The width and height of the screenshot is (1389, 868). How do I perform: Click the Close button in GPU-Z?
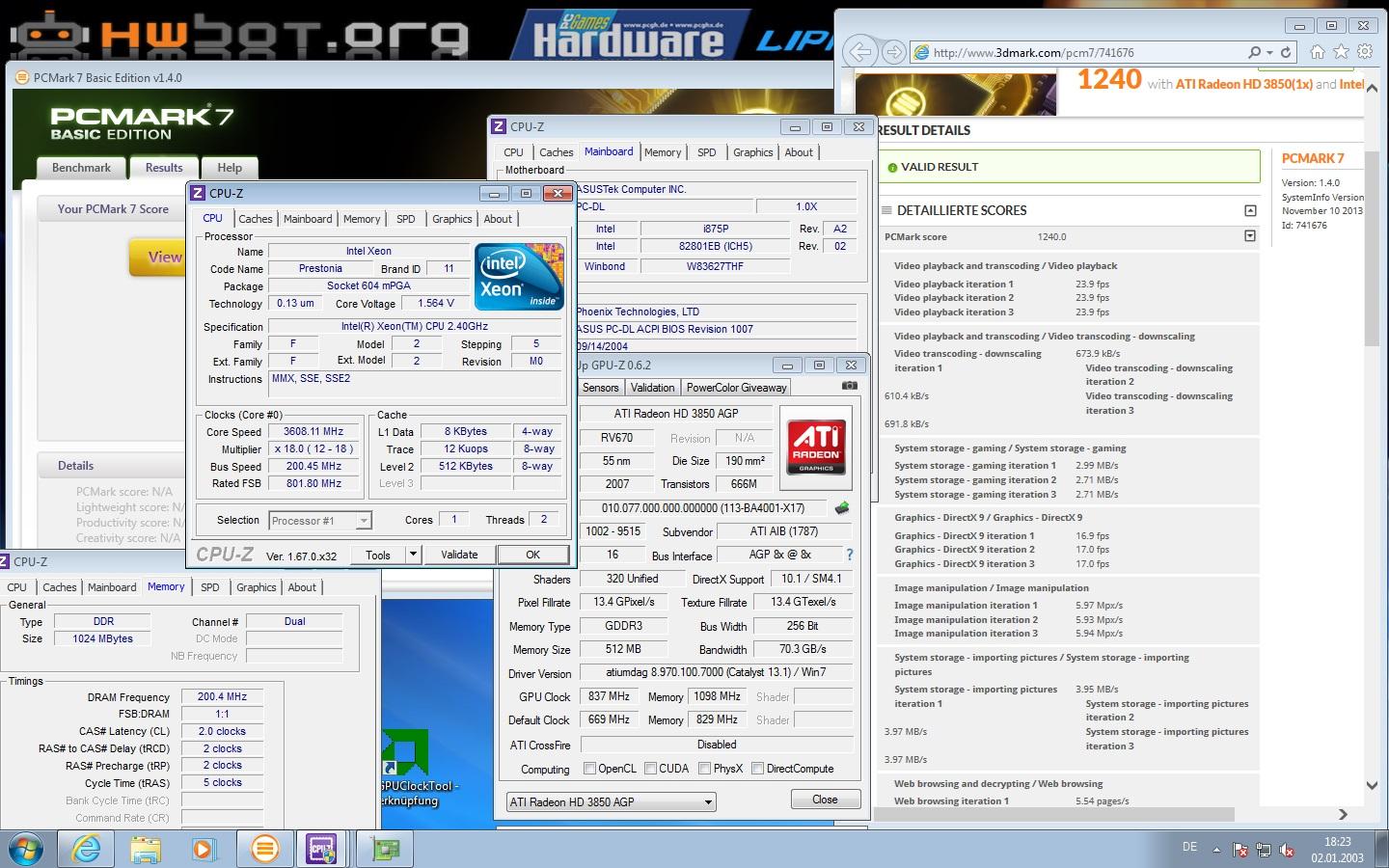coord(826,800)
